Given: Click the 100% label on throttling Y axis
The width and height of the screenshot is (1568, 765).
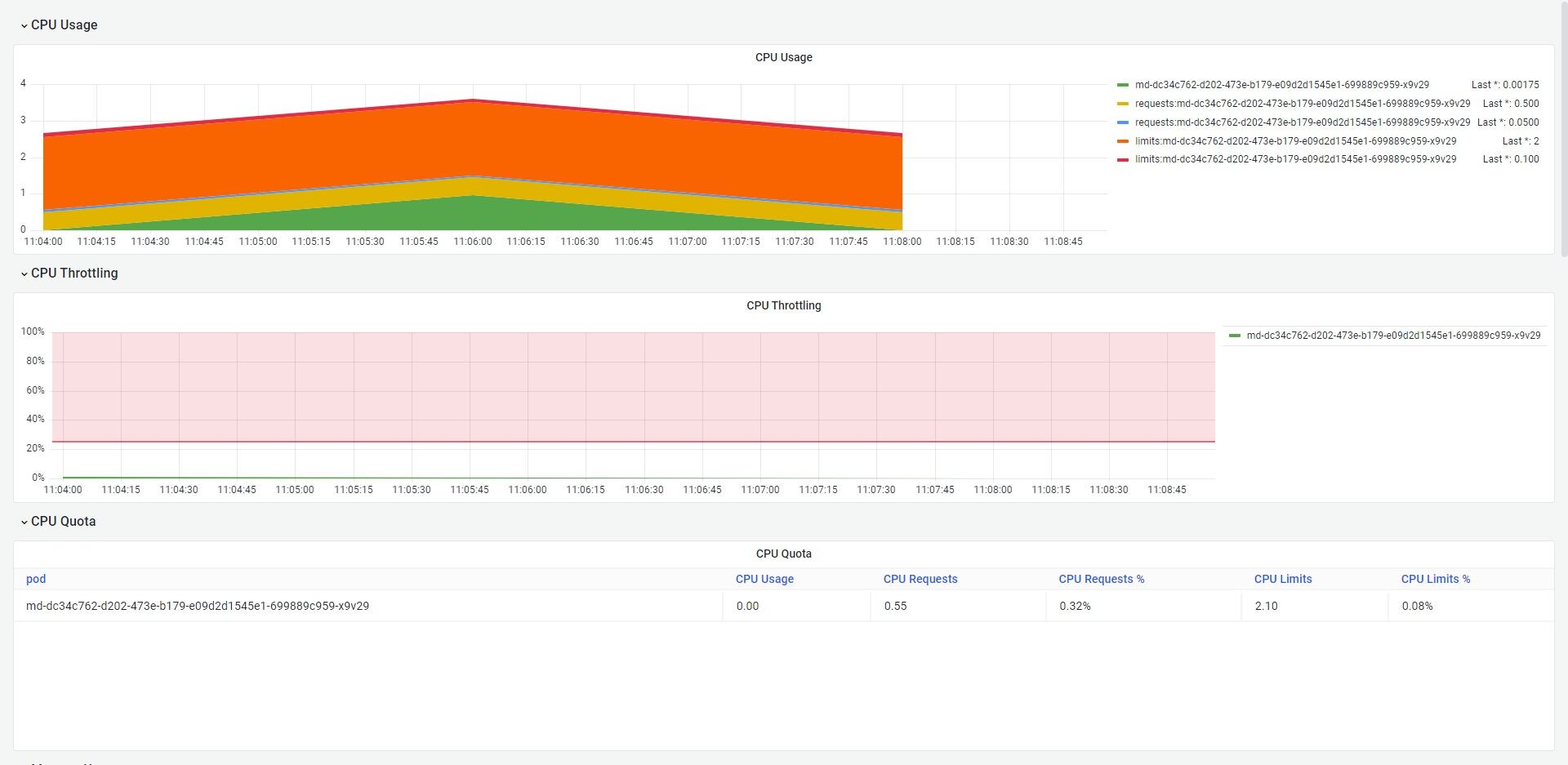Looking at the screenshot, I should [x=33, y=331].
